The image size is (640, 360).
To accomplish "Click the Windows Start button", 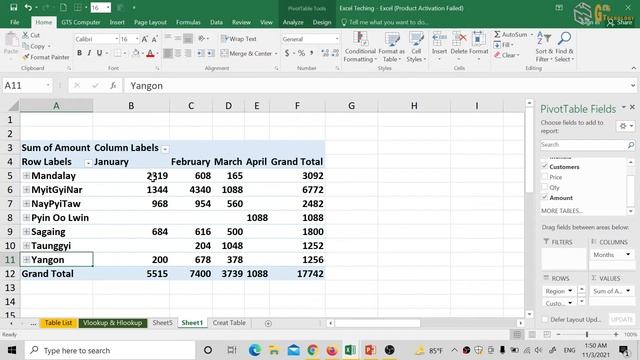I will click(x=11, y=350).
